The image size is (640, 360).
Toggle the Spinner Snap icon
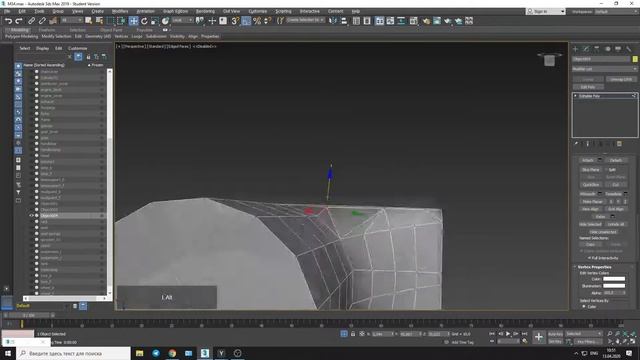267,21
